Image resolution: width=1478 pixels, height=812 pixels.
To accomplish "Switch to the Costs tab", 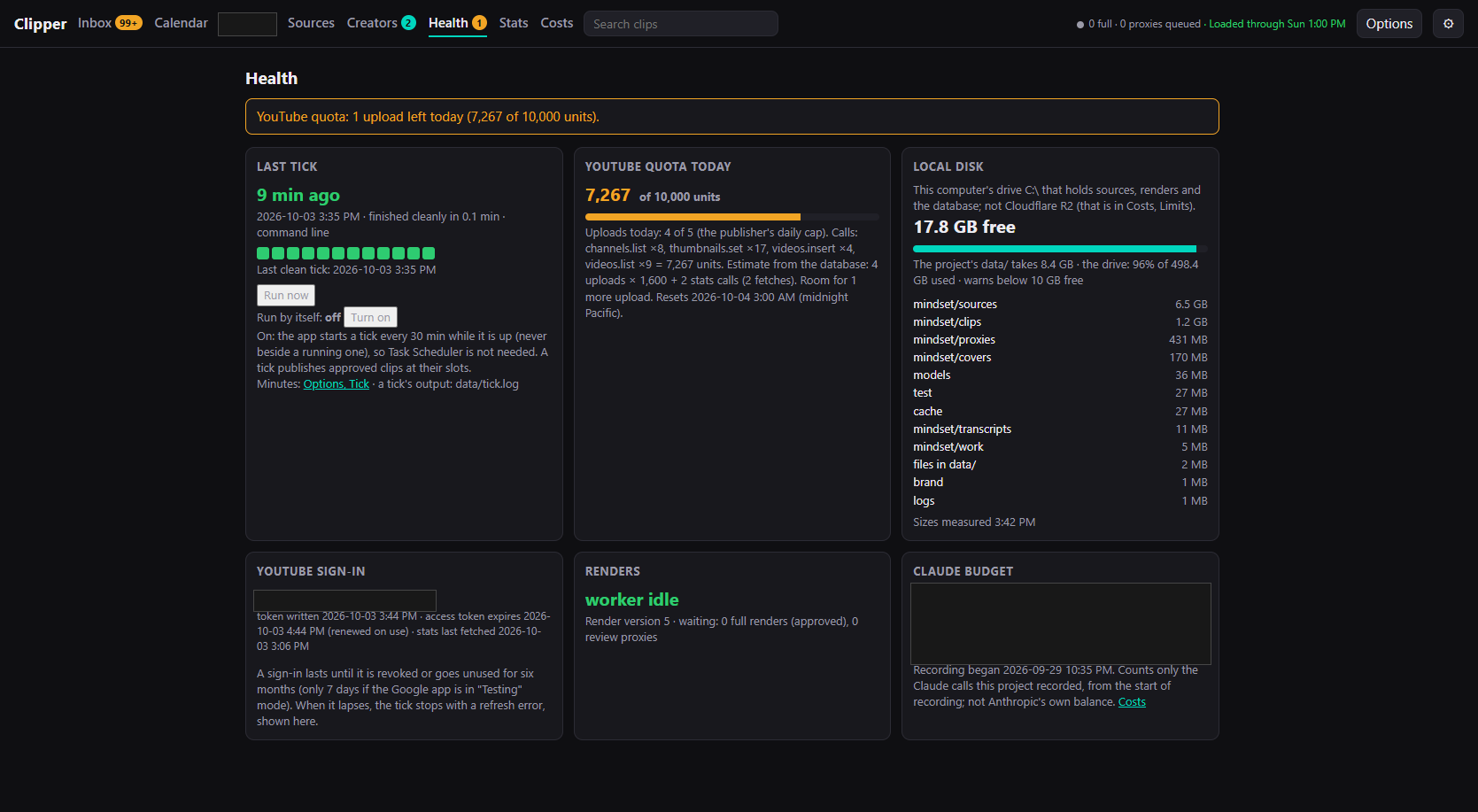I will pos(557,23).
